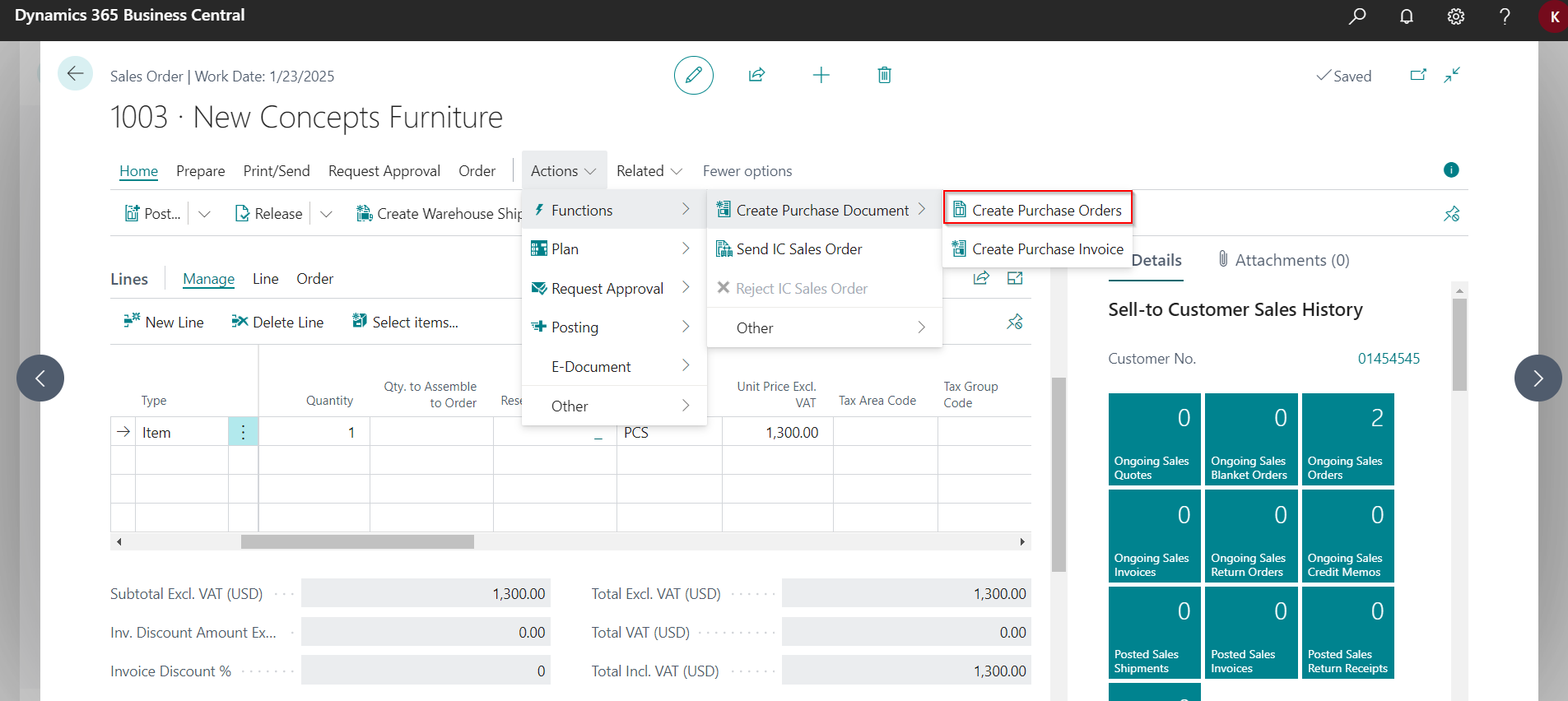Open page in new window icon
Screen dimensions: 1568x701
[1418, 75]
